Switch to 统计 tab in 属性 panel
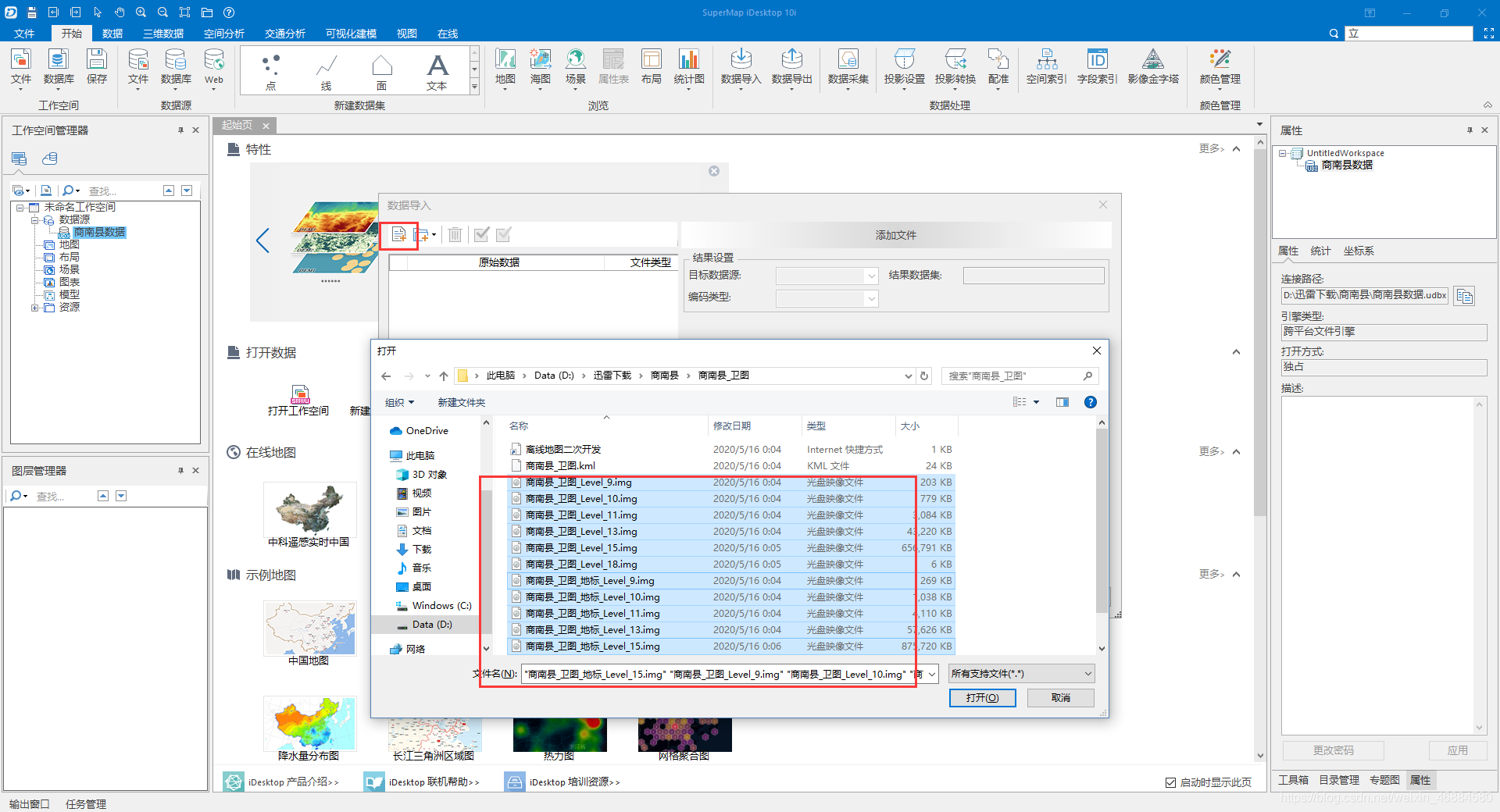This screenshot has height=812, width=1500. 1320,251
